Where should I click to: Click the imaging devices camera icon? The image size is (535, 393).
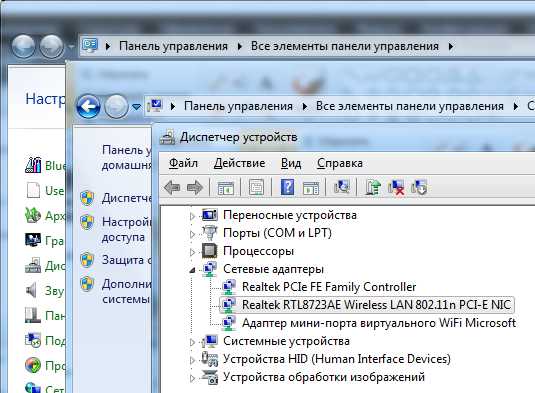[209, 377]
